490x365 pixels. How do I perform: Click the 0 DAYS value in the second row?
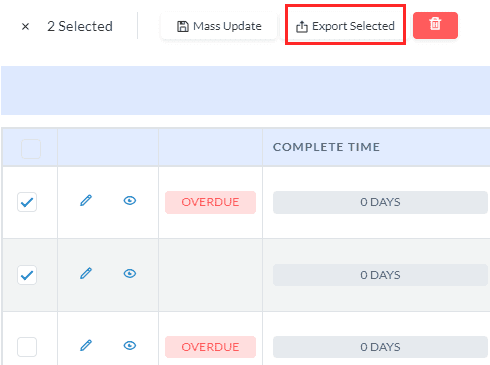click(x=380, y=275)
